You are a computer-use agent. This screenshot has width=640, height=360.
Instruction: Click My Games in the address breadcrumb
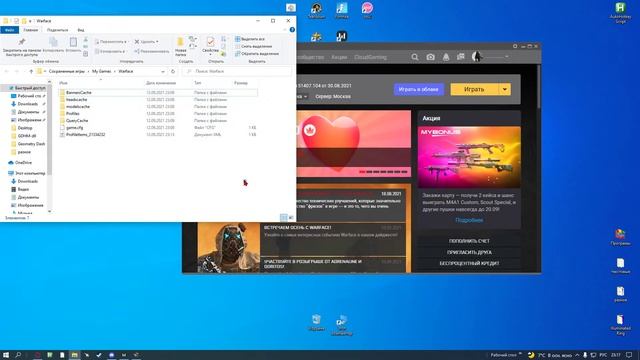coord(101,71)
